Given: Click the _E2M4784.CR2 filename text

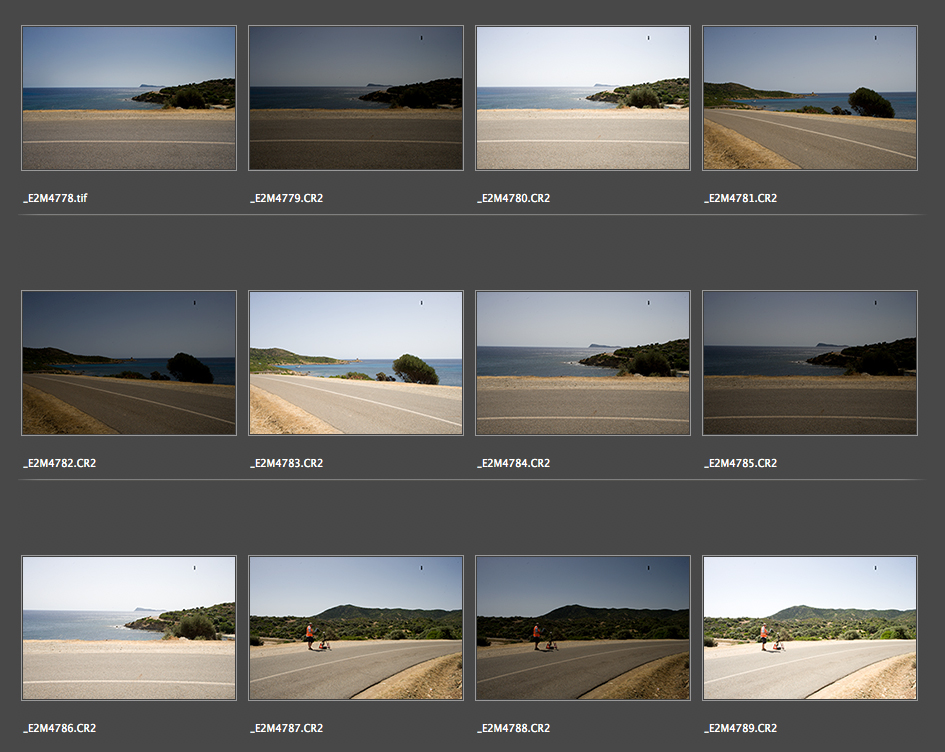Looking at the screenshot, I should [513, 463].
